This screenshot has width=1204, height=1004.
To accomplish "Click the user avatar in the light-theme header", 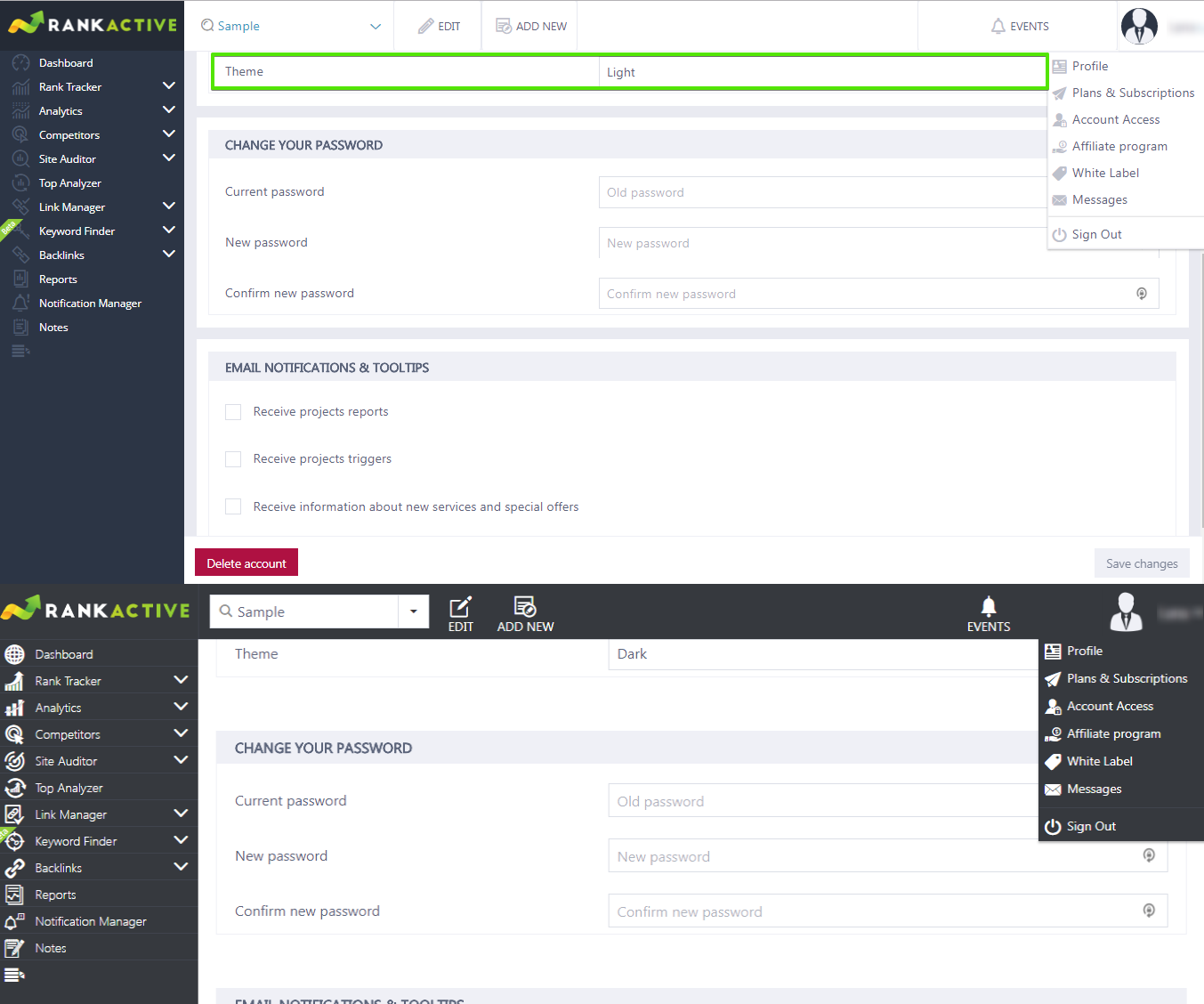I will pos(1139,26).
